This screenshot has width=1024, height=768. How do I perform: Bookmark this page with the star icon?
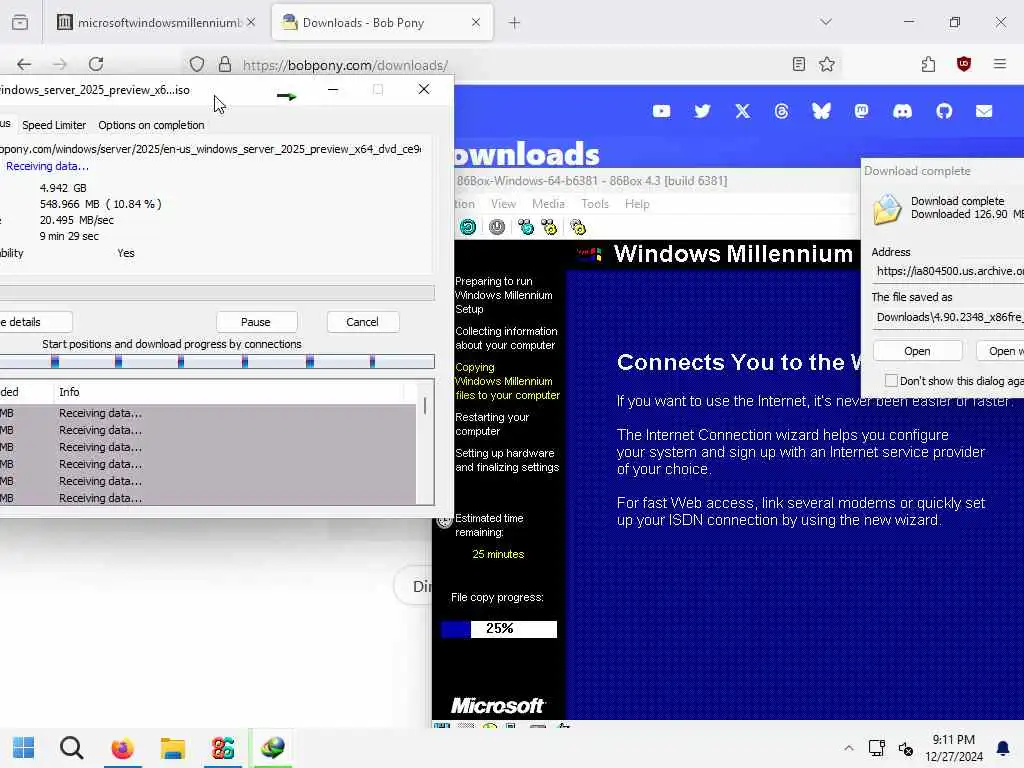point(827,64)
